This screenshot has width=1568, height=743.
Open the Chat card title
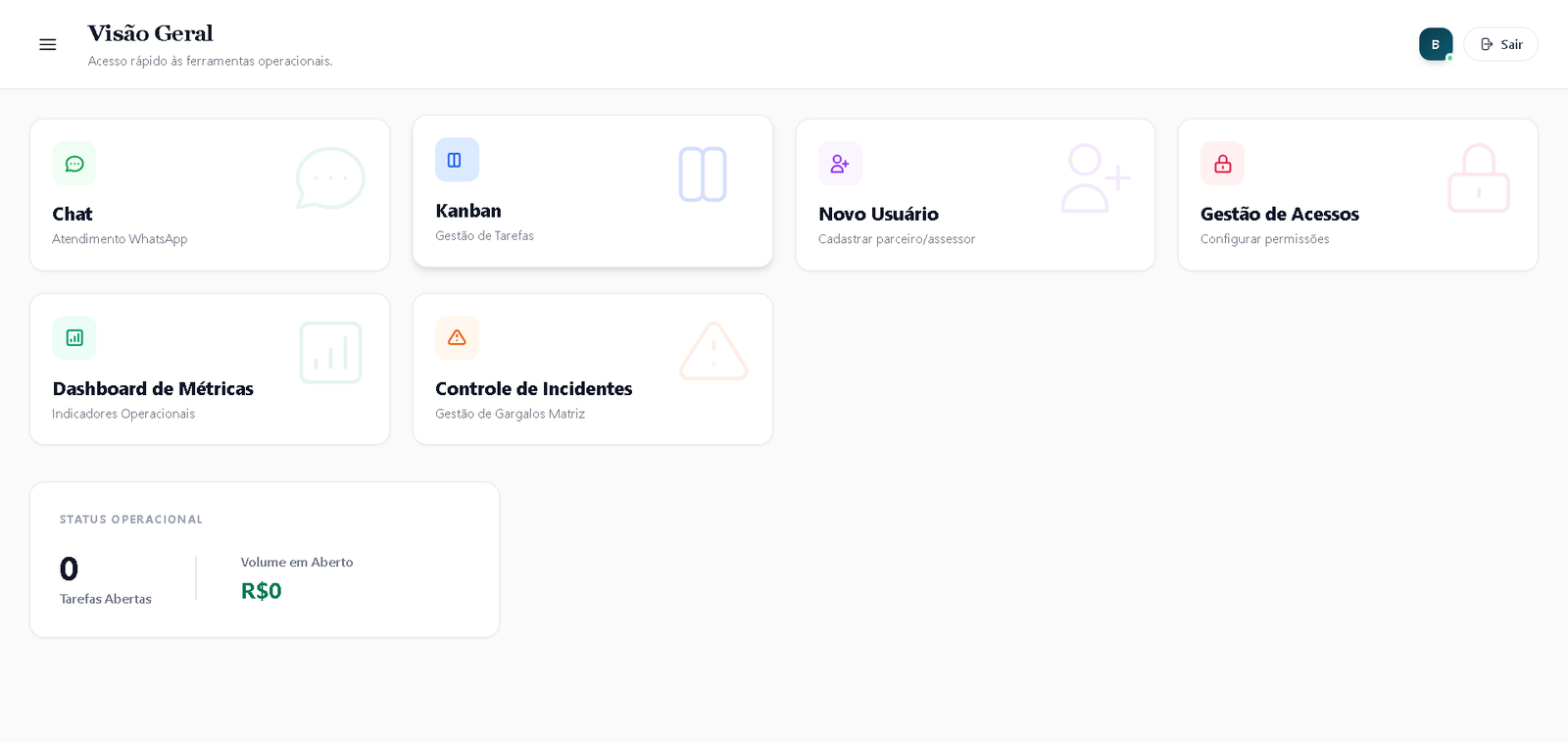(x=73, y=214)
